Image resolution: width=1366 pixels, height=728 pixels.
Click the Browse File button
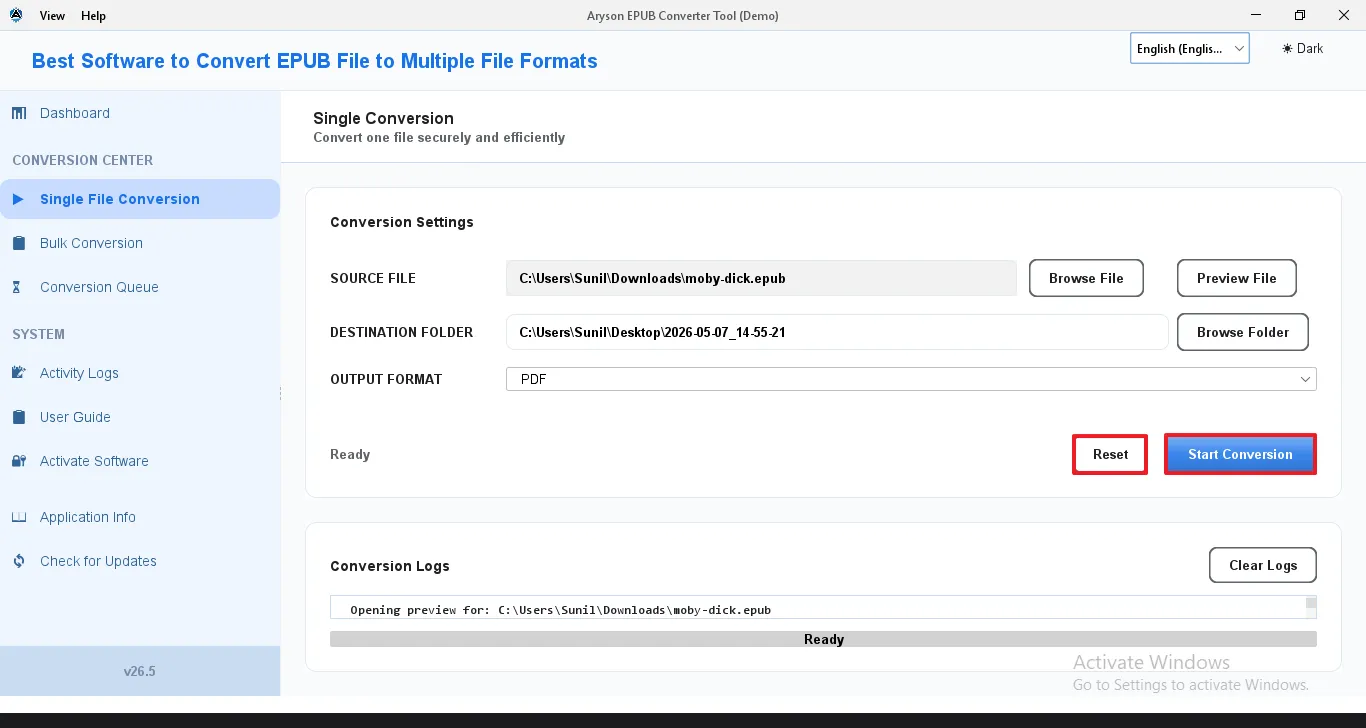tap(1086, 278)
